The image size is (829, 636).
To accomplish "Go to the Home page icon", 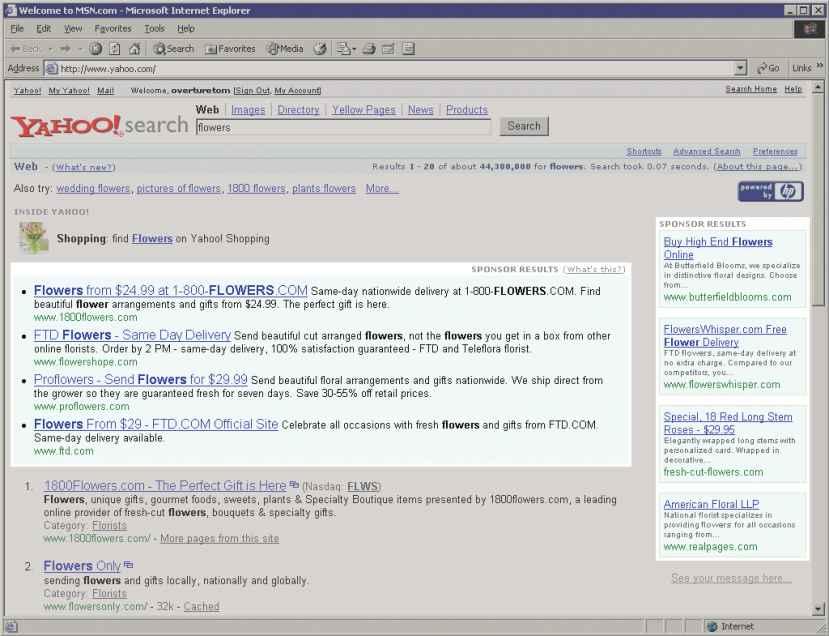I will click(134, 48).
